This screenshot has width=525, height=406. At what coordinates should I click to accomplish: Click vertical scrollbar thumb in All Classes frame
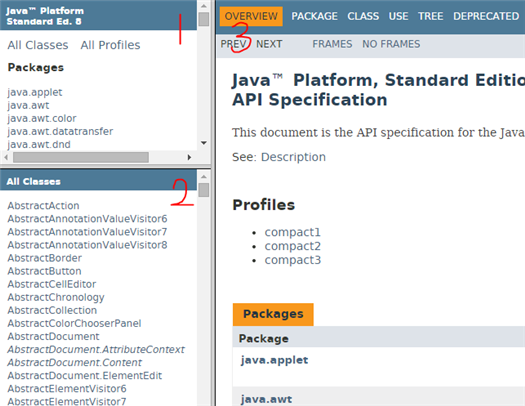204,190
